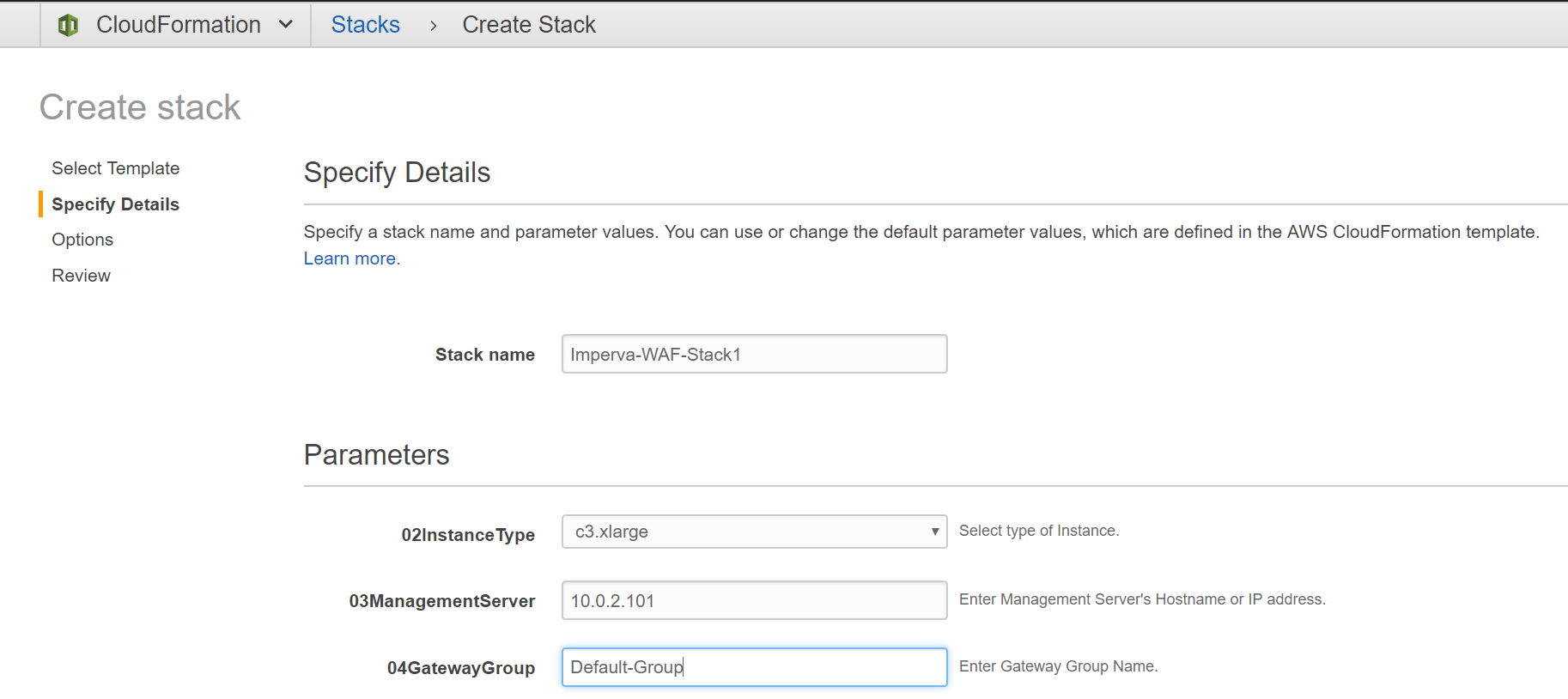1568x699 pixels.
Task: Click the Create Stack breadcrumb text
Action: [528, 25]
